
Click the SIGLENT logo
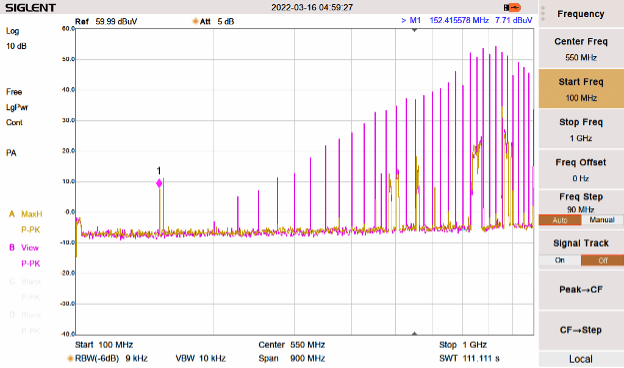click(30, 8)
